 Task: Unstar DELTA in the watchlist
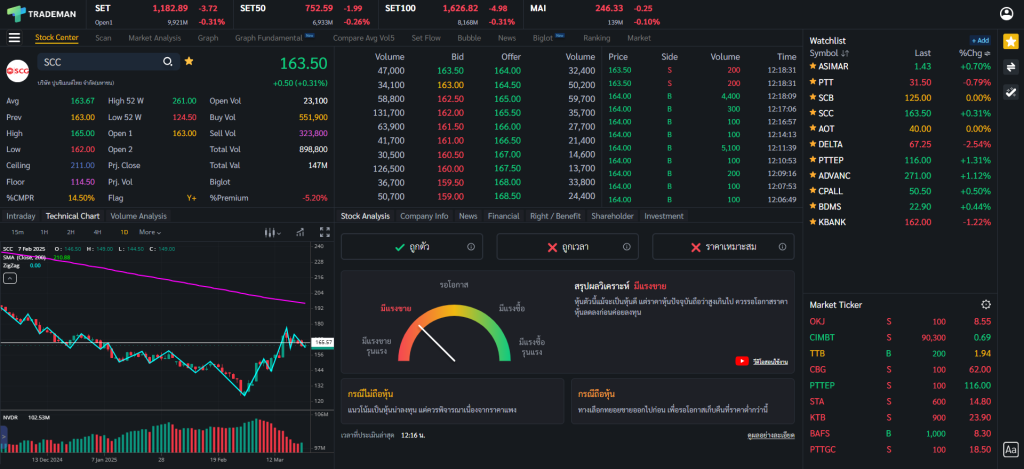tap(813, 144)
